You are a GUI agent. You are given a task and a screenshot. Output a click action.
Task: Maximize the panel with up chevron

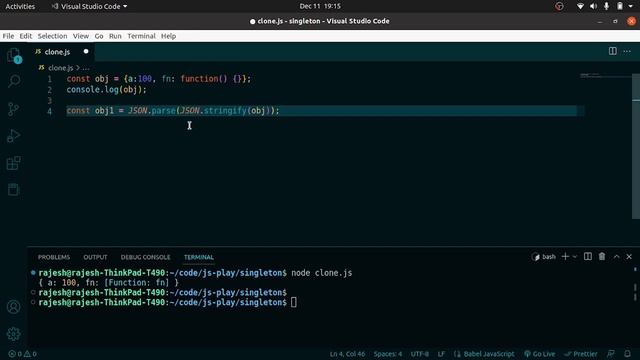click(616, 256)
